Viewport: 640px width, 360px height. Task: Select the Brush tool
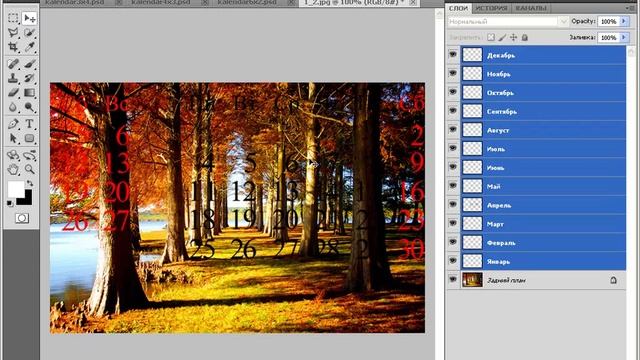(x=29, y=64)
